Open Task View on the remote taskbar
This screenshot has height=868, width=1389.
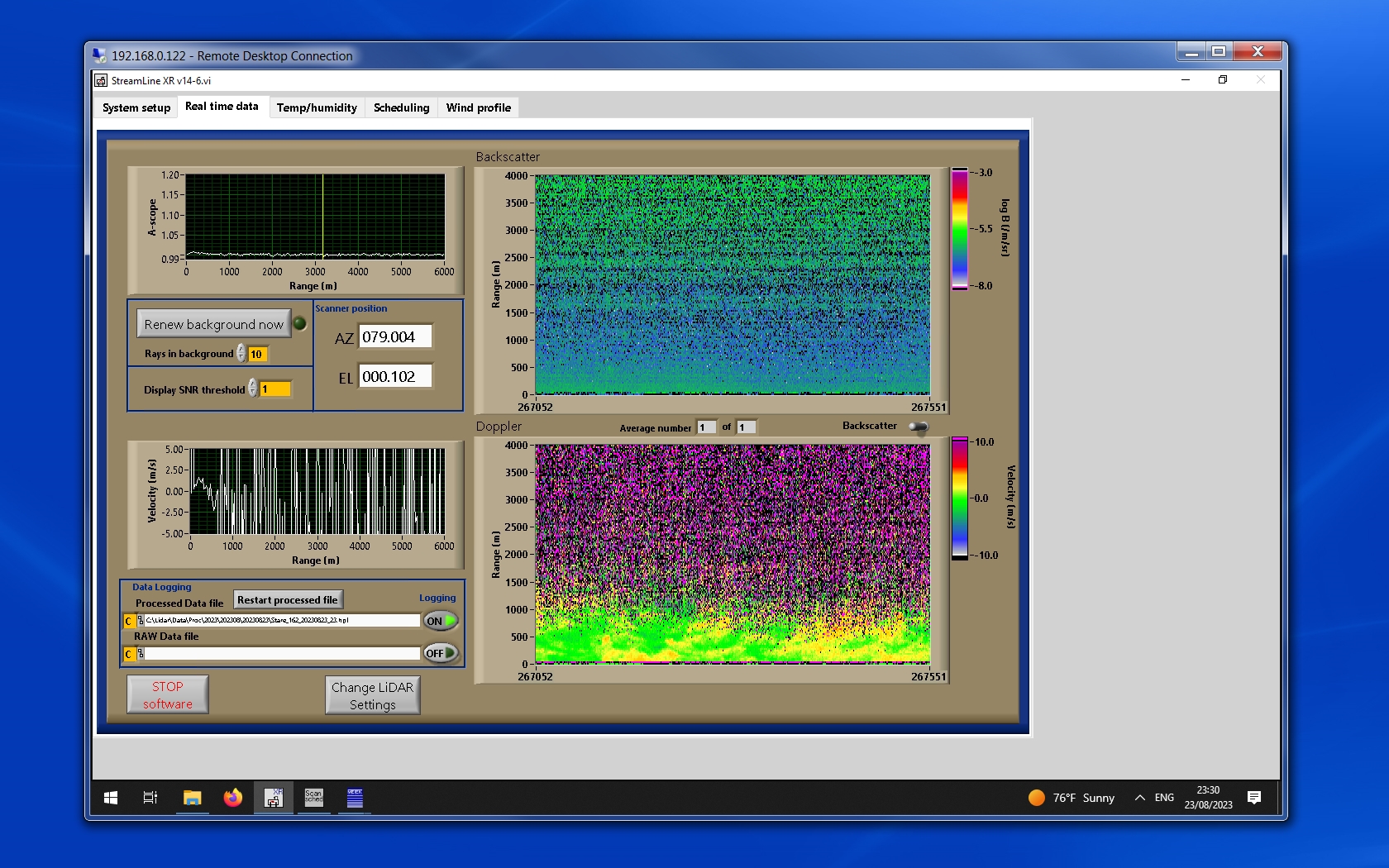pos(150,798)
